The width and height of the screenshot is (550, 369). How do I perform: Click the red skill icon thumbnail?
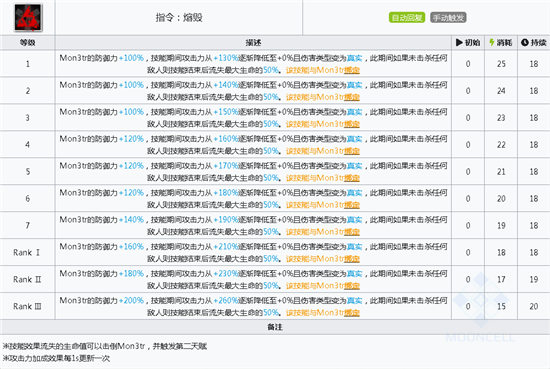click(x=28, y=17)
